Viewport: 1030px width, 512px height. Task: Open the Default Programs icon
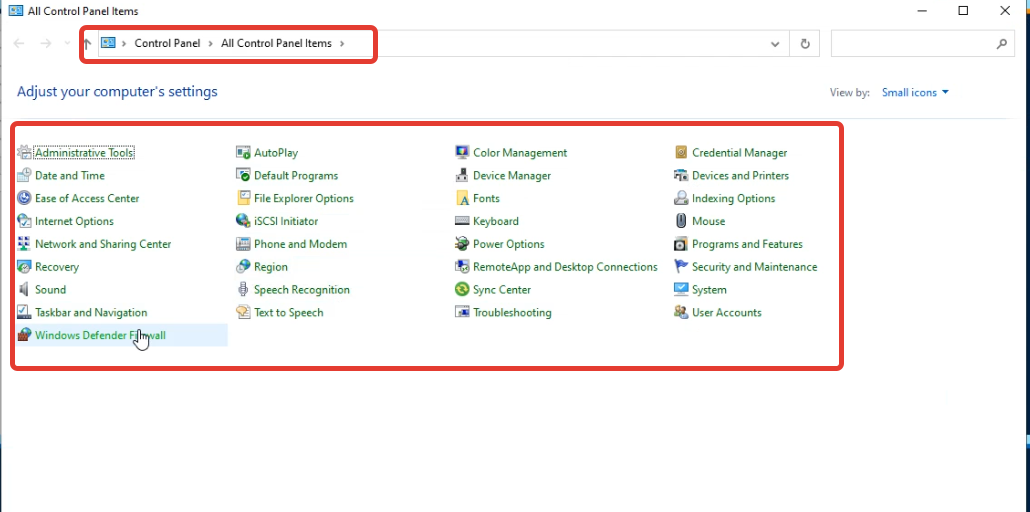click(243, 175)
